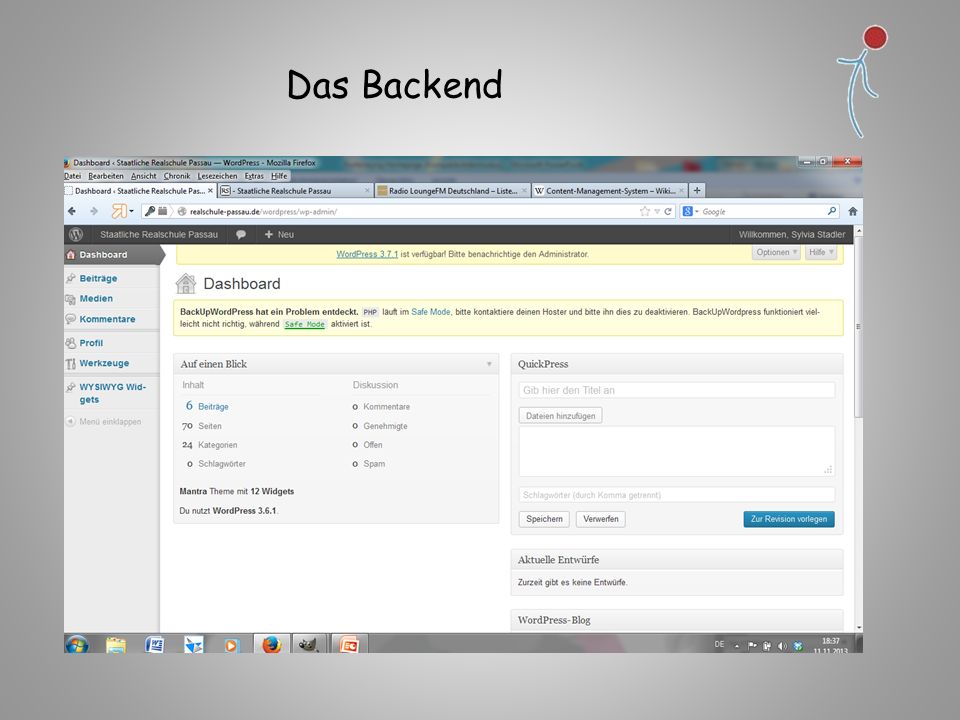Go back with the browser back arrow
The image size is (960, 720).
point(72,211)
